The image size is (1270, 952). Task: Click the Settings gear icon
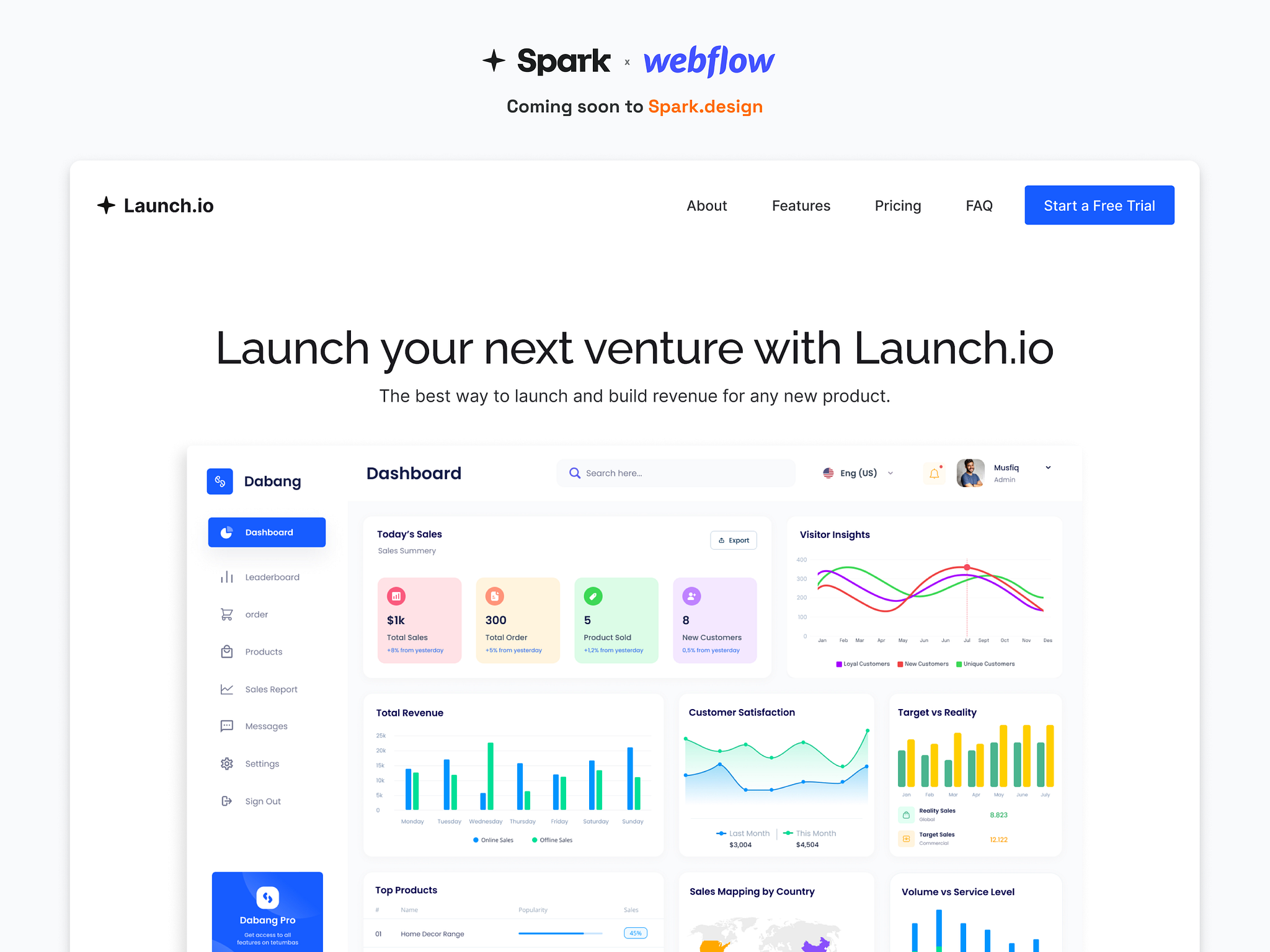click(226, 764)
